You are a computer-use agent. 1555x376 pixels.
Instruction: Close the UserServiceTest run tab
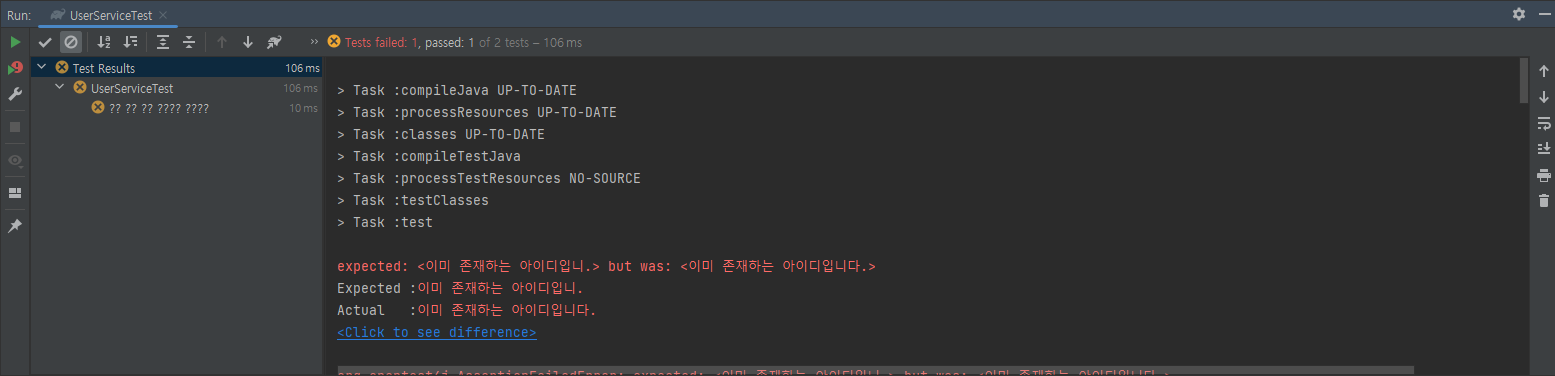click(x=163, y=15)
